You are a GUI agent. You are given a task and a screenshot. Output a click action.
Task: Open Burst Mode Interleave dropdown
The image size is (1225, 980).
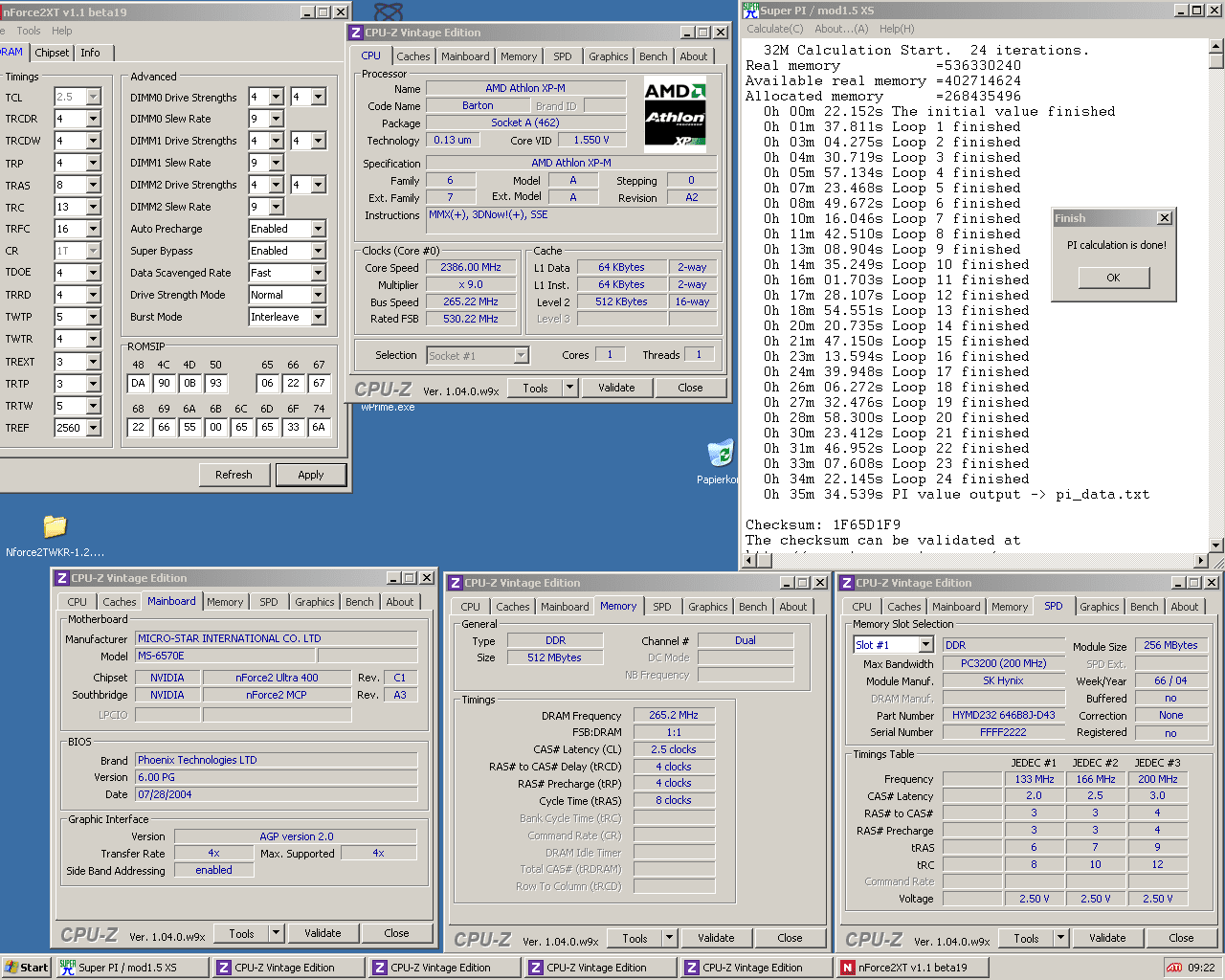click(x=318, y=317)
